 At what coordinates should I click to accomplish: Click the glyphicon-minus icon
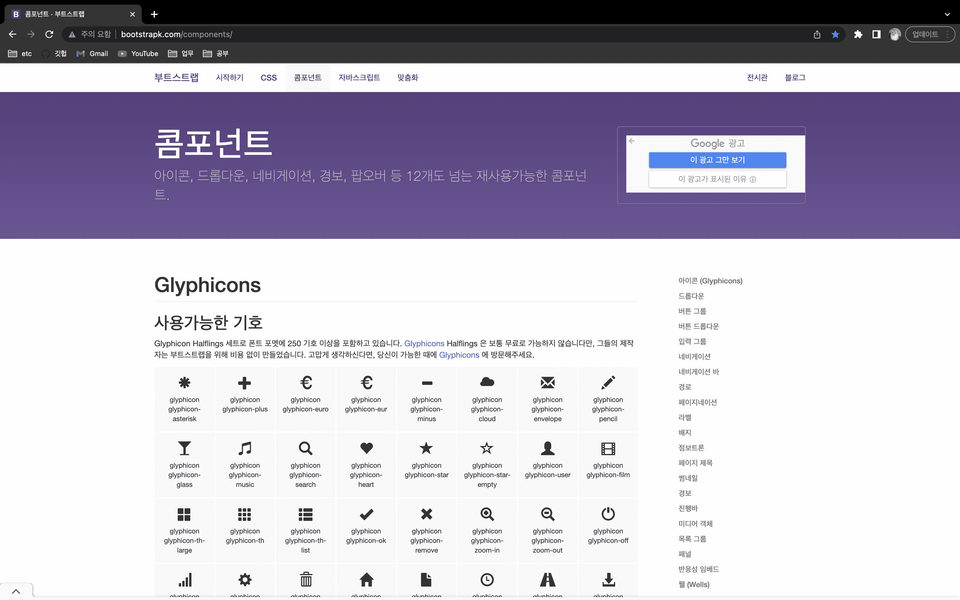(427, 383)
